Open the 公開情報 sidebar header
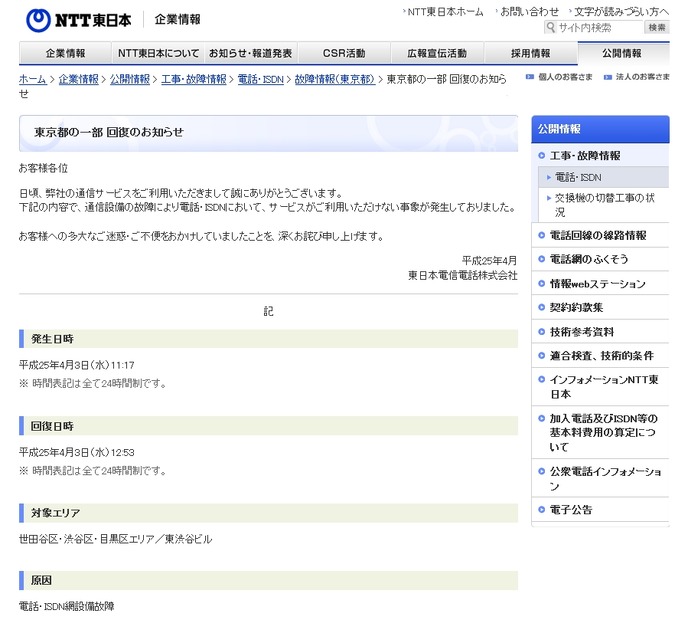 tap(600, 129)
